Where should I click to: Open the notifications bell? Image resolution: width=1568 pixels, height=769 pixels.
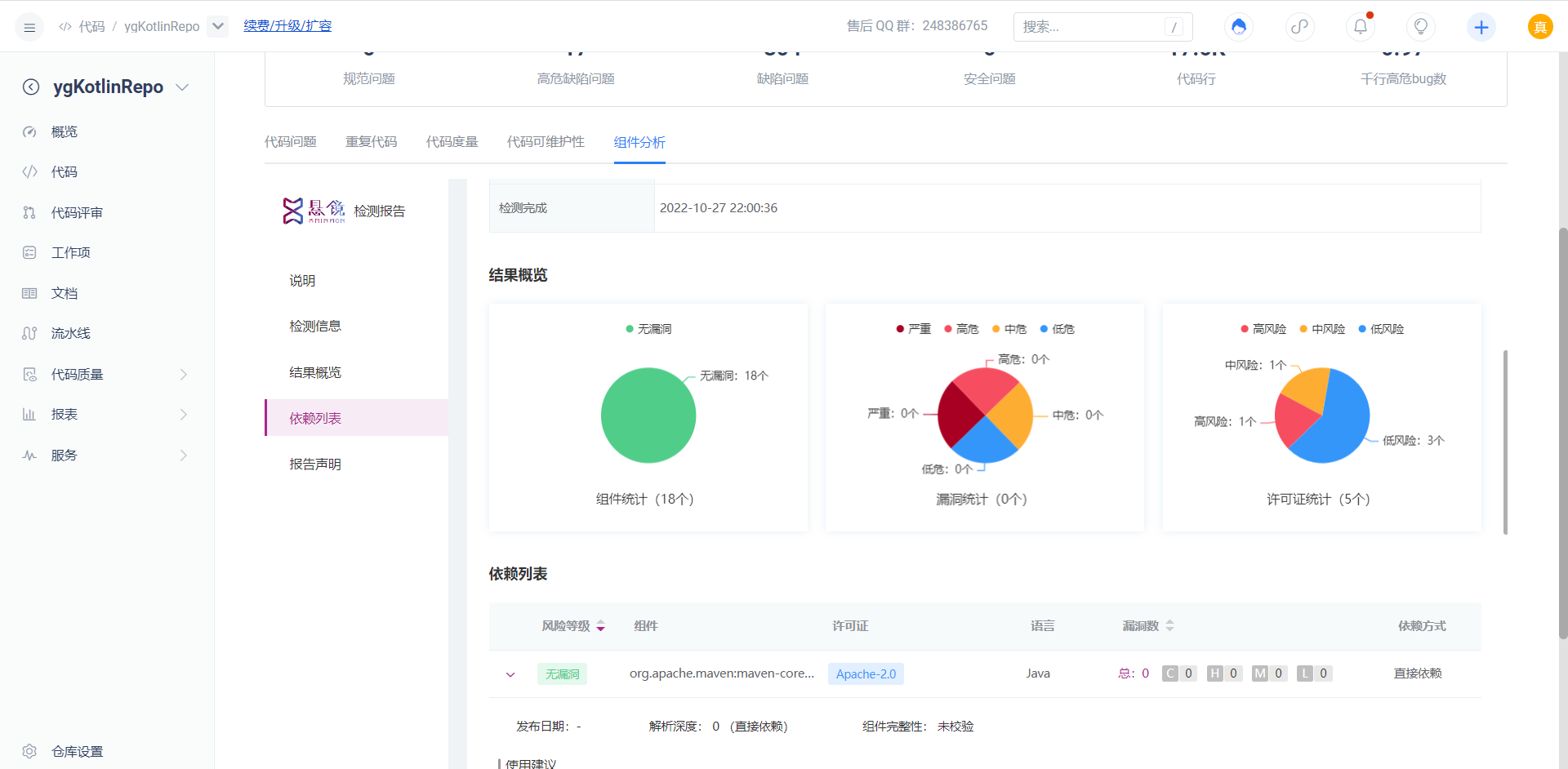1360,27
